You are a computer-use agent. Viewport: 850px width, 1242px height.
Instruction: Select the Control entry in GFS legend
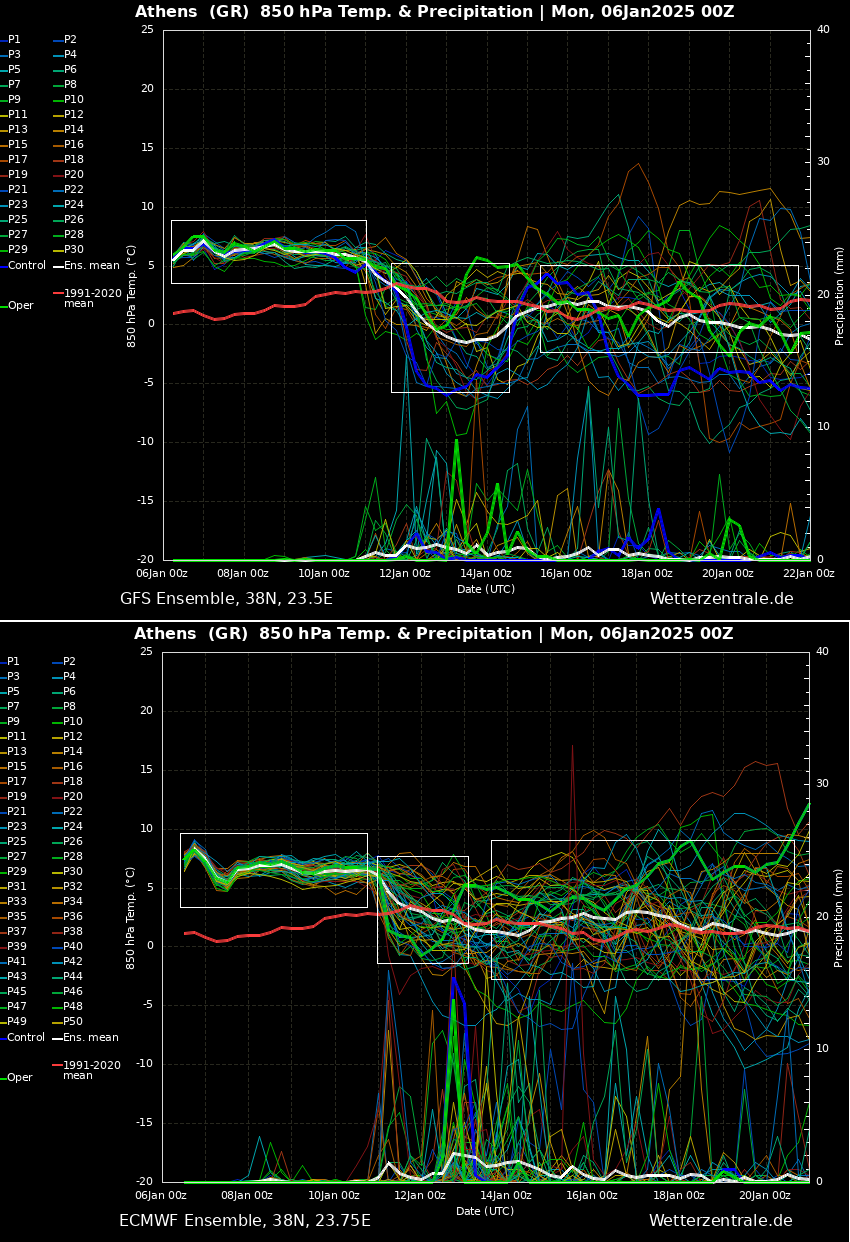coord(27,266)
